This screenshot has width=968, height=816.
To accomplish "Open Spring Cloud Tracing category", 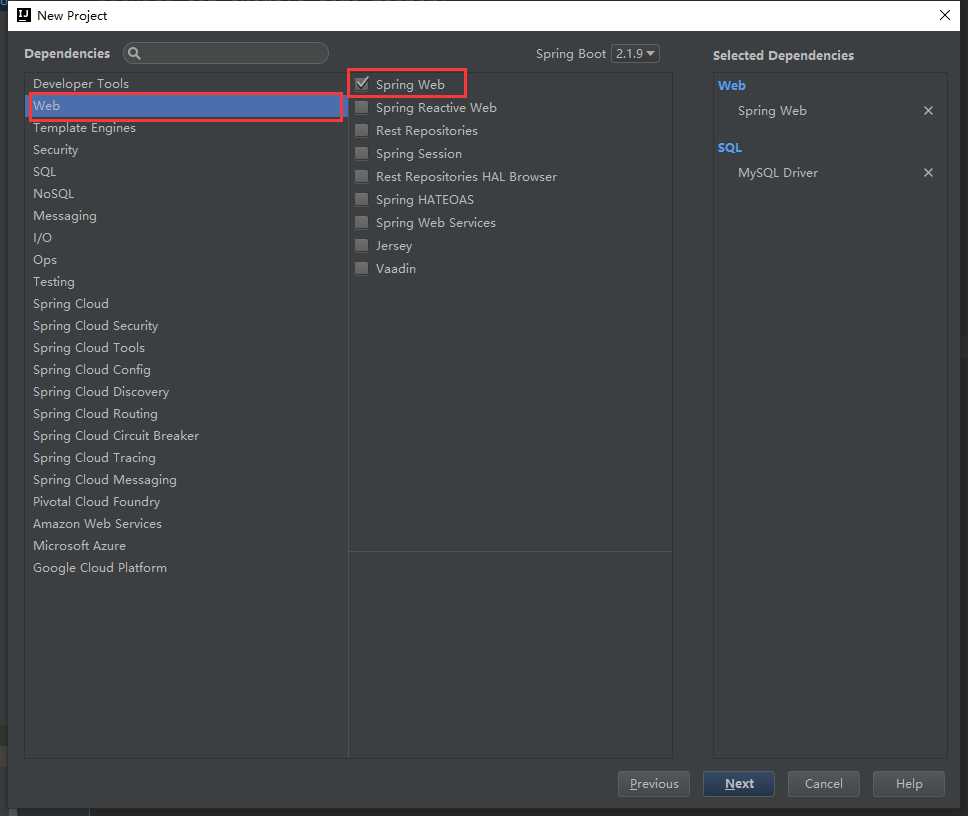I will tap(186, 458).
